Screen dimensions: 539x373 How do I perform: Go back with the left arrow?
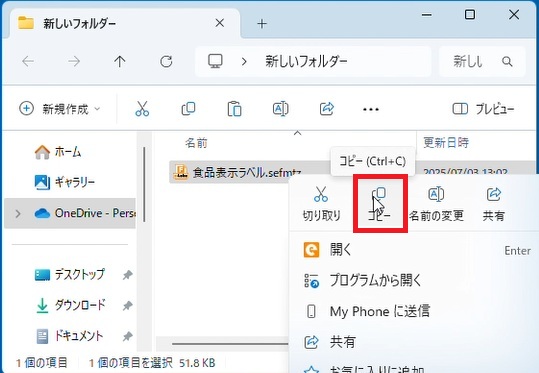[28, 62]
